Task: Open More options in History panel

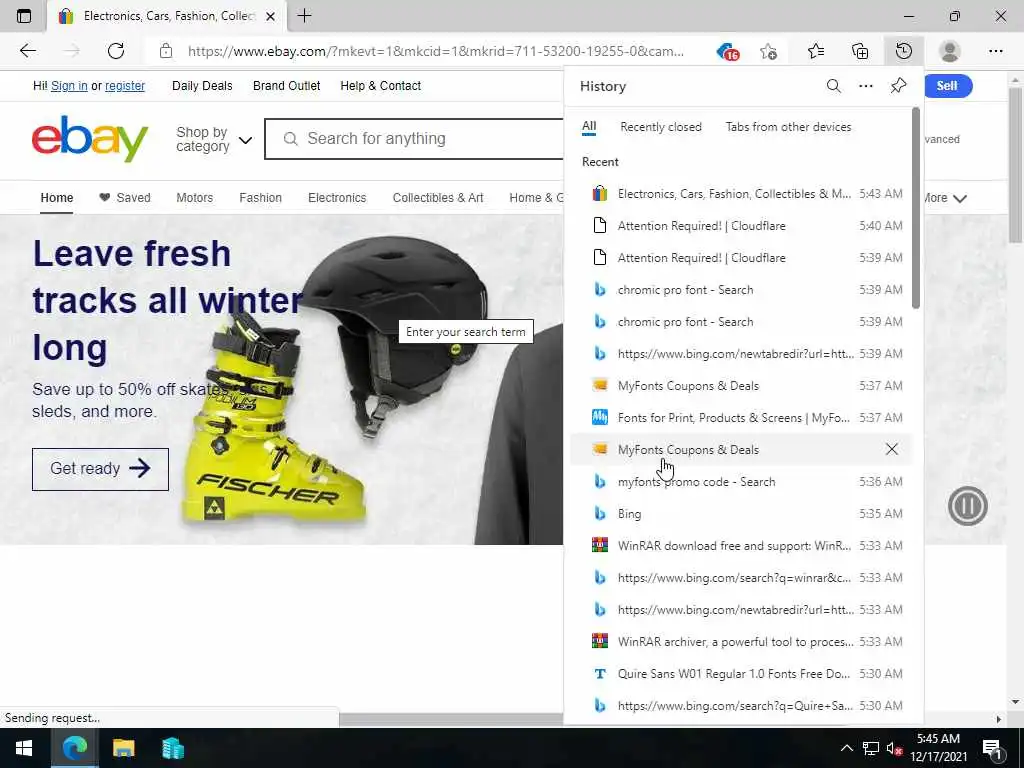Action: point(866,86)
